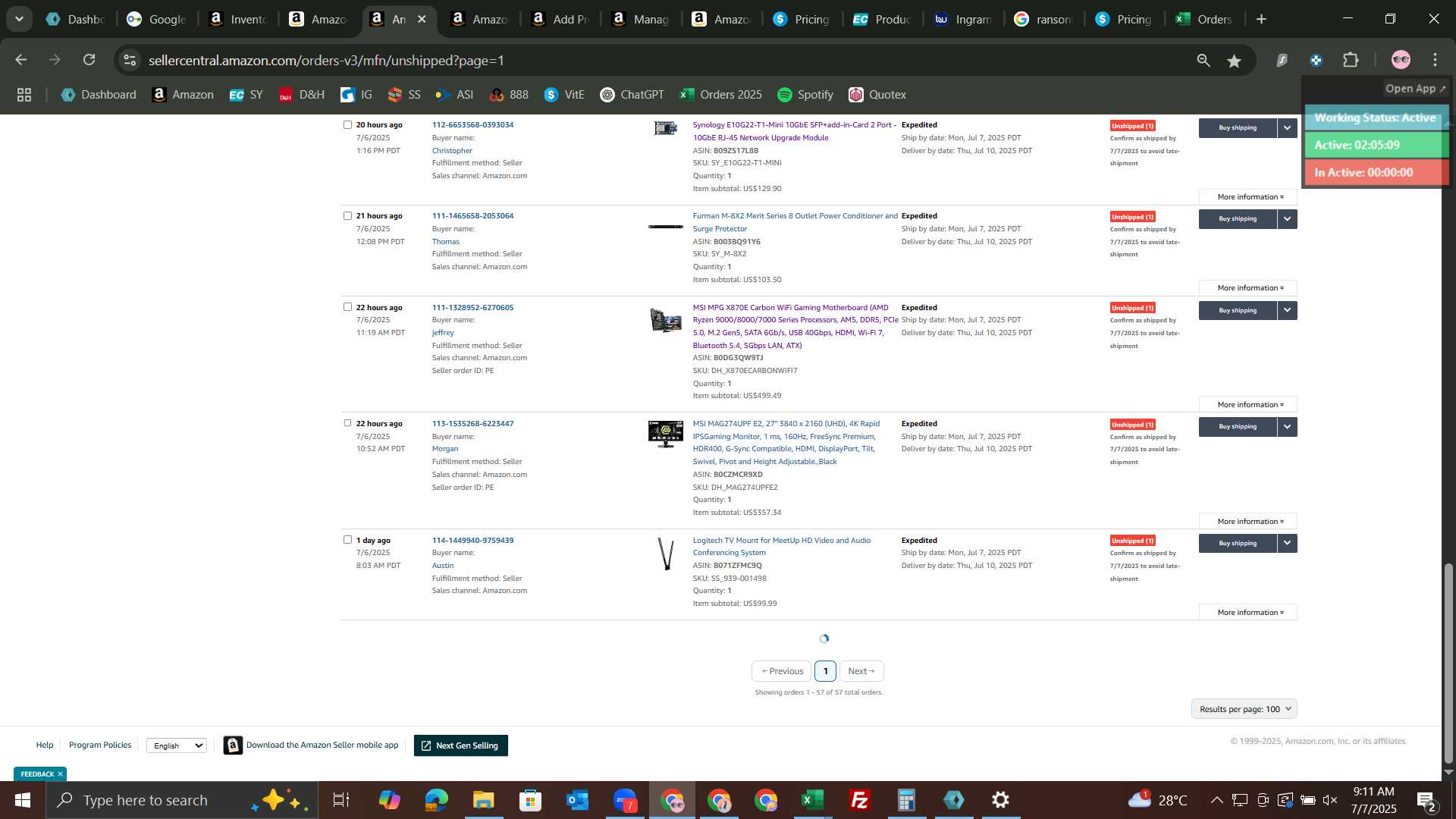Image resolution: width=1456 pixels, height=819 pixels.
Task: Click the page vertical scrollbar thumb
Action: click(1448, 664)
